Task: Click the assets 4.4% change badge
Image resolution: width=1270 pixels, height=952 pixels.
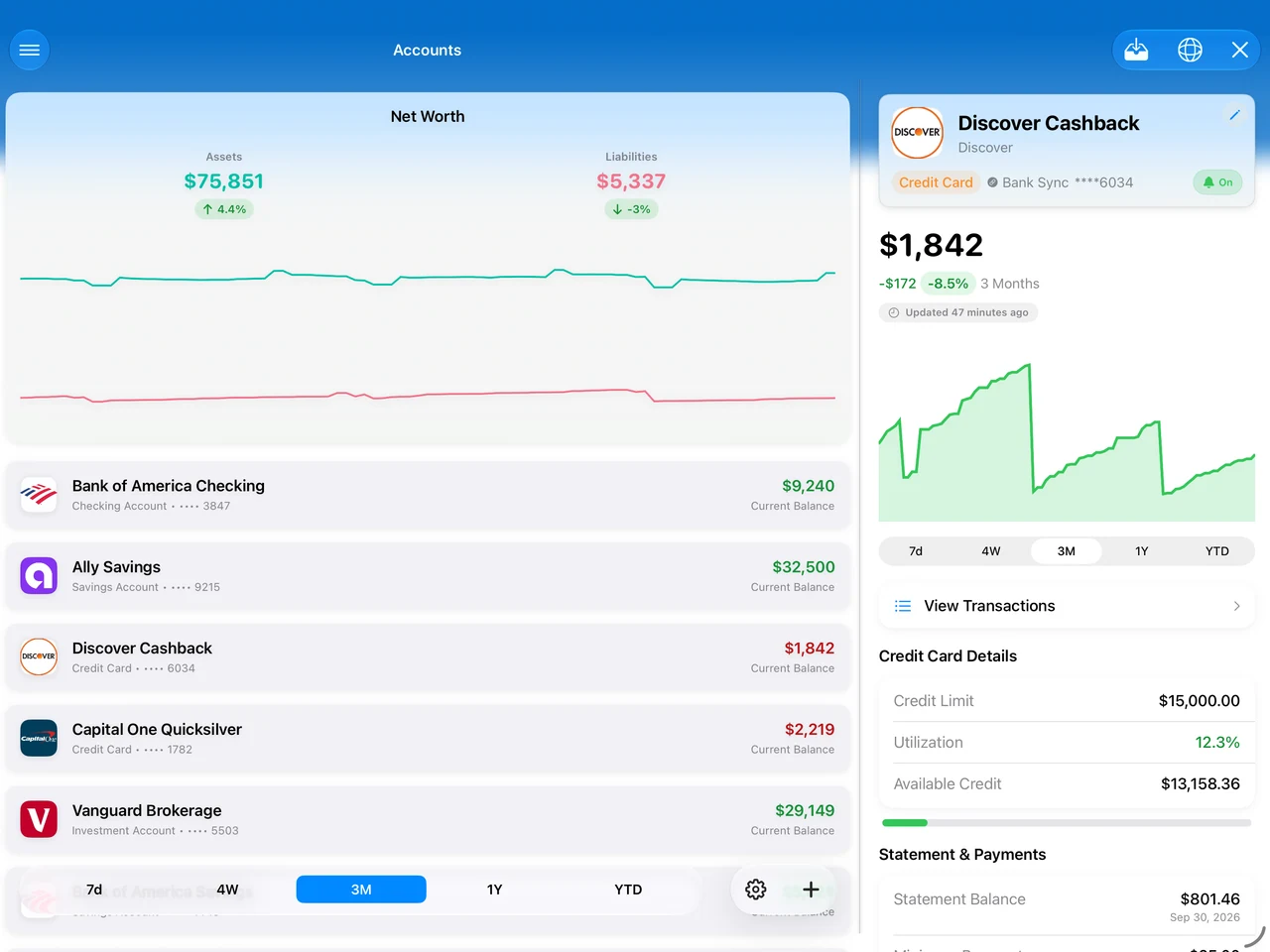Action: [x=224, y=209]
